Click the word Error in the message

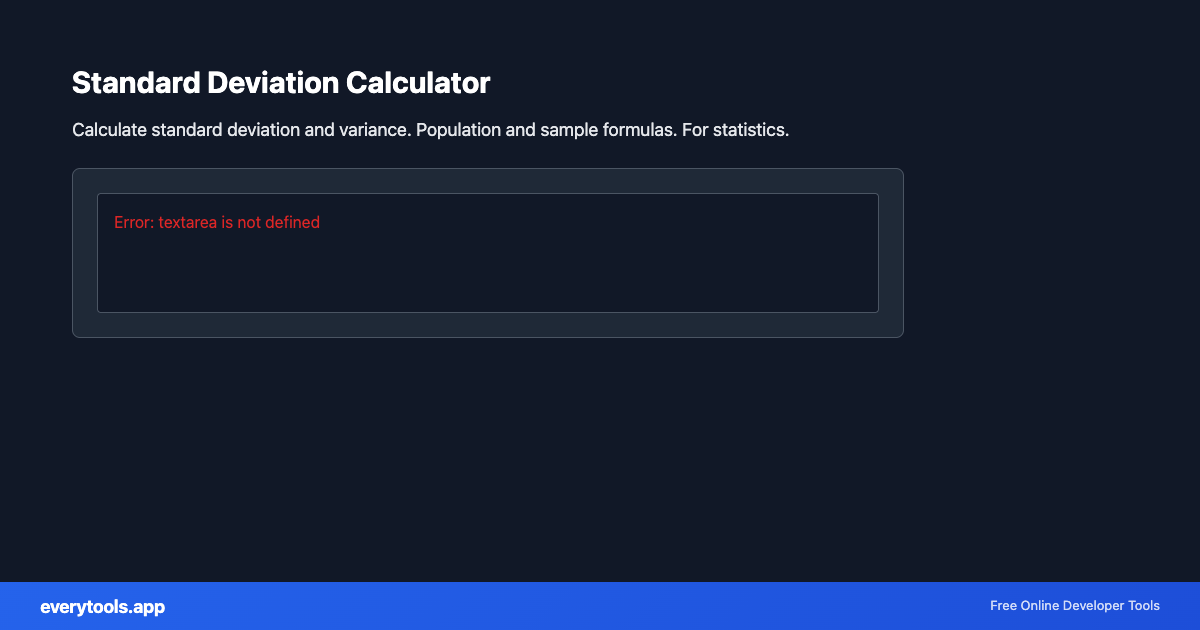tap(131, 222)
